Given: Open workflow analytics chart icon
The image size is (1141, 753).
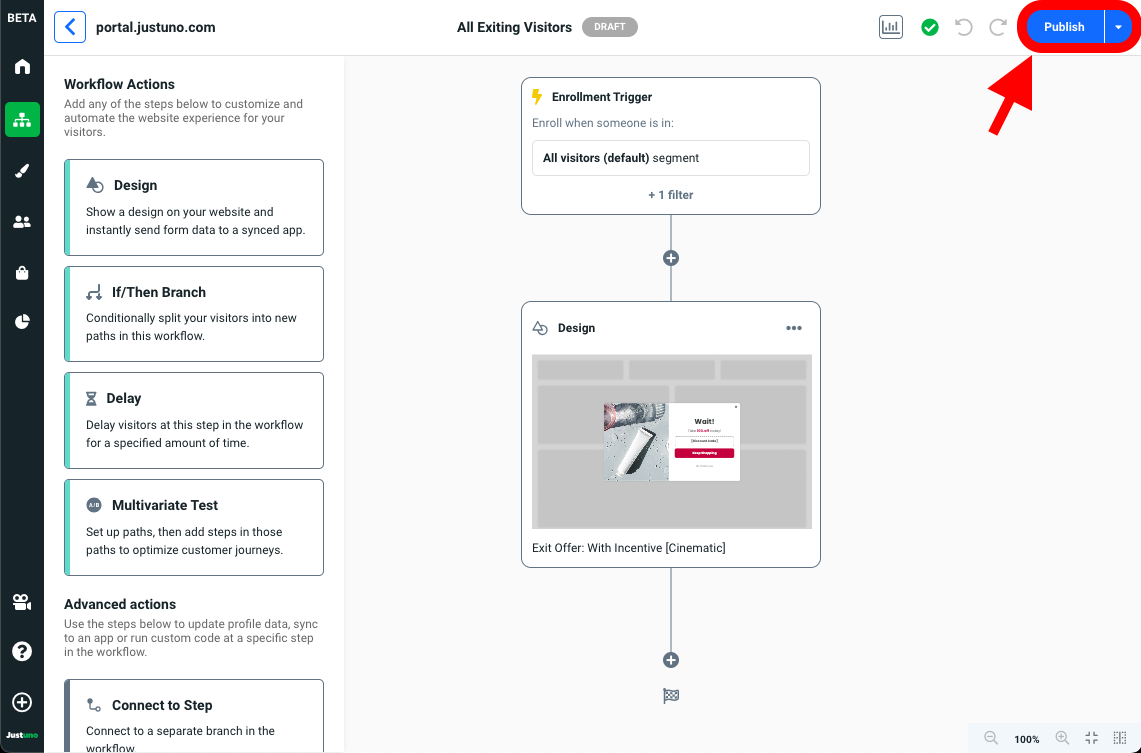Looking at the screenshot, I should click(x=891, y=27).
